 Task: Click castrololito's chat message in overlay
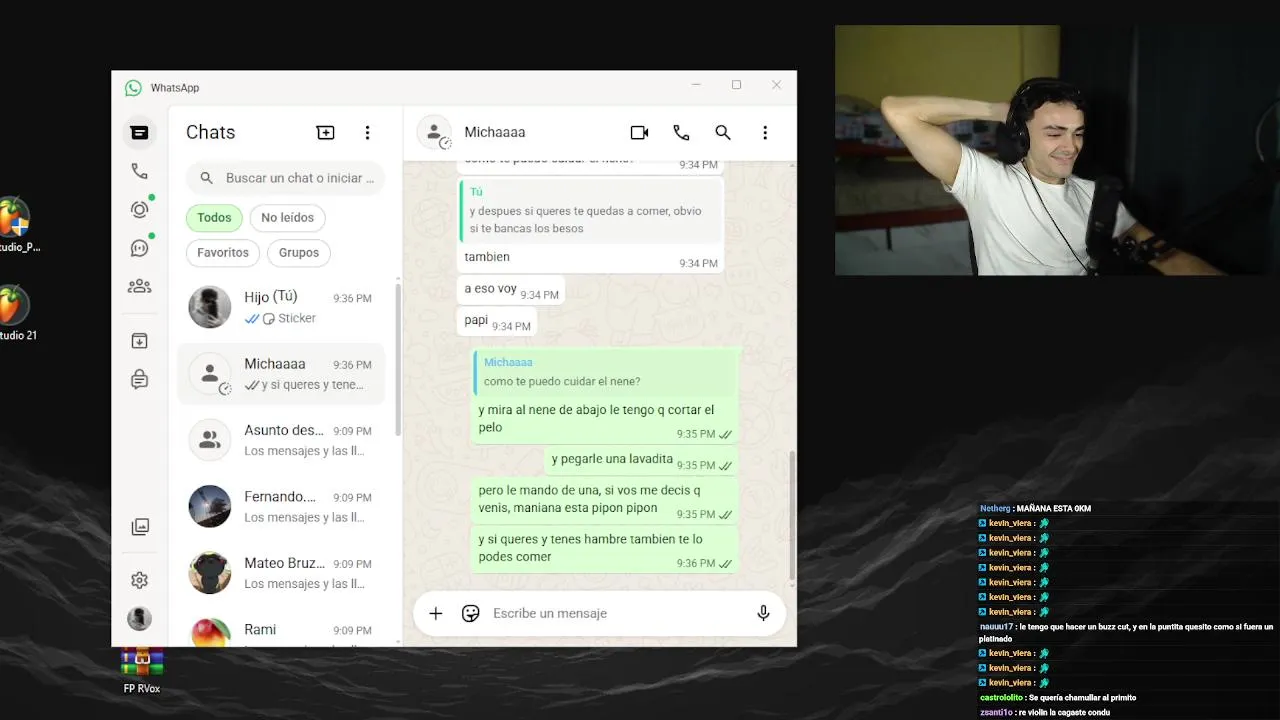(x=1057, y=697)
